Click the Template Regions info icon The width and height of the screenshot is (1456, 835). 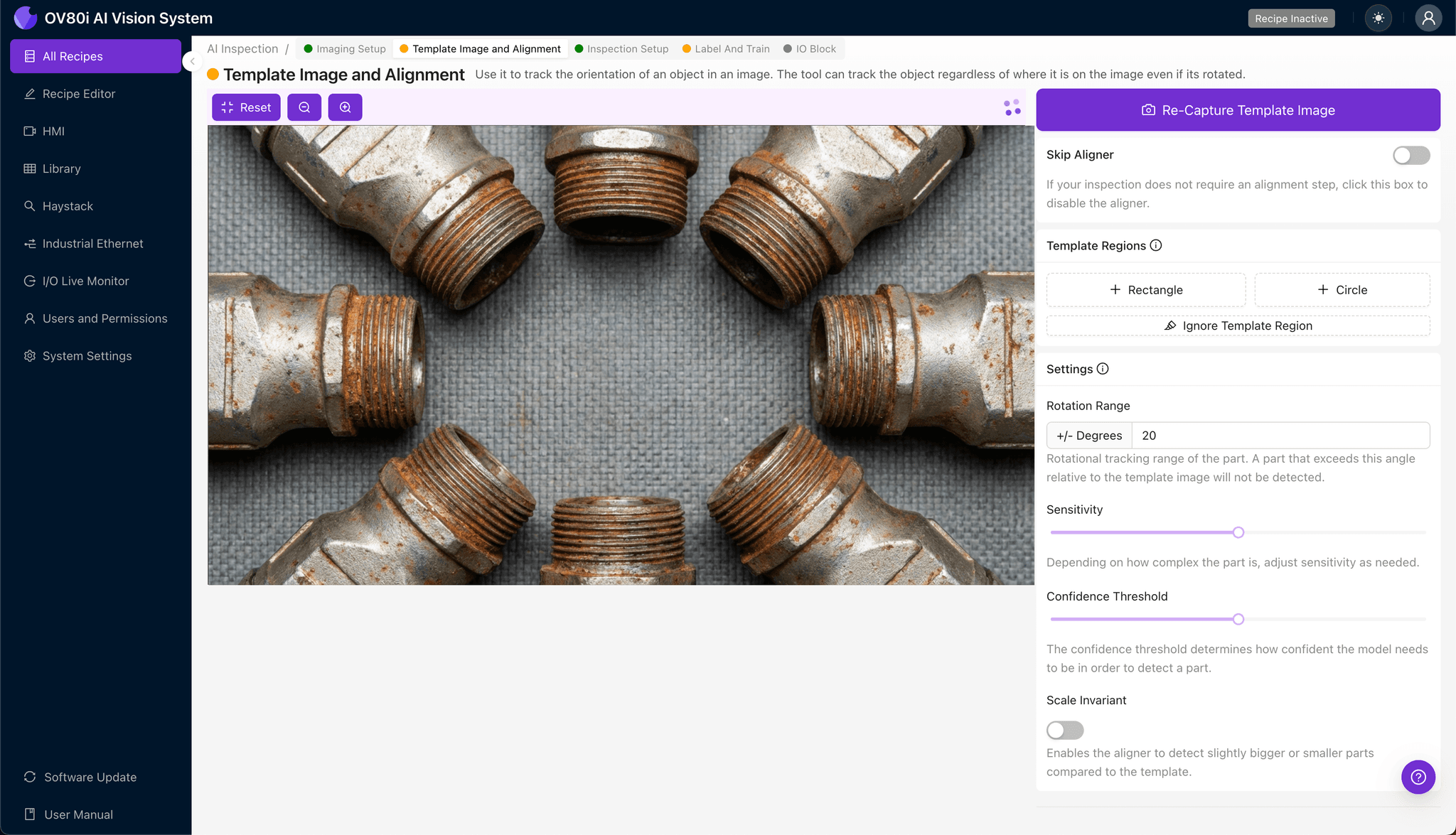1156,245
